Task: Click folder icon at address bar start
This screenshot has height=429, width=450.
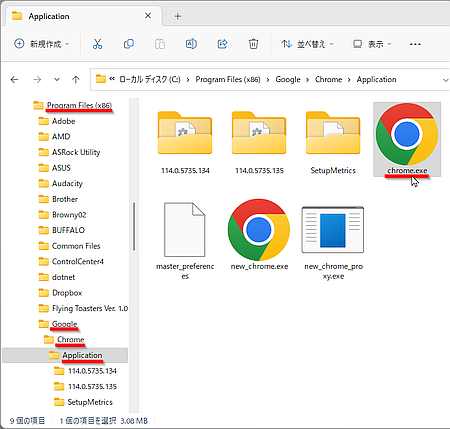Action: [x=101, y=79]
